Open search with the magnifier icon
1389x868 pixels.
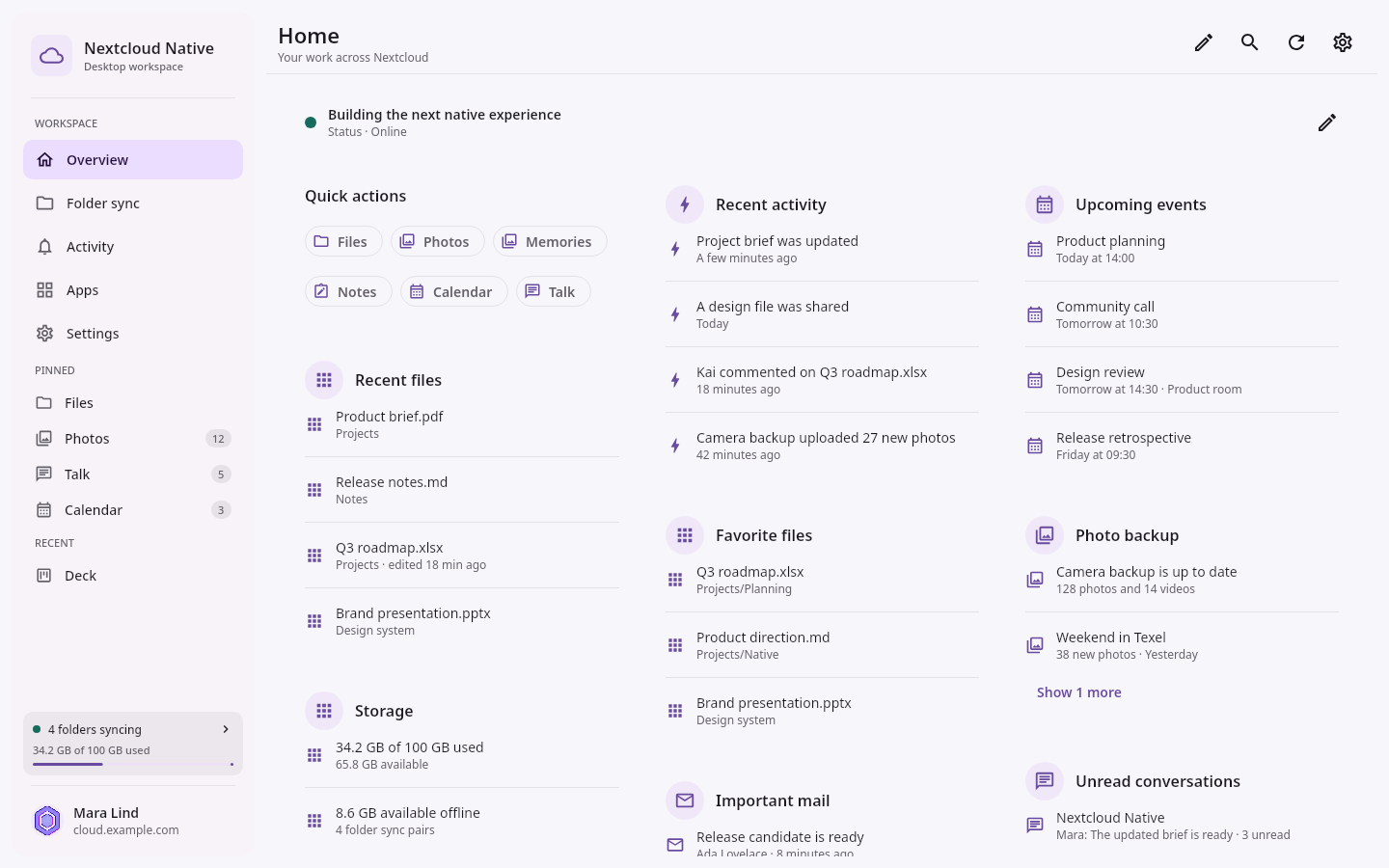point(1250,42)
